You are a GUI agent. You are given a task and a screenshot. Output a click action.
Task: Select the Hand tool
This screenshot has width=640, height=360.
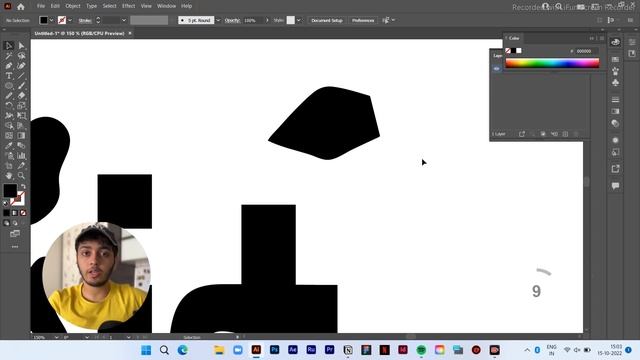pos(9,176)
